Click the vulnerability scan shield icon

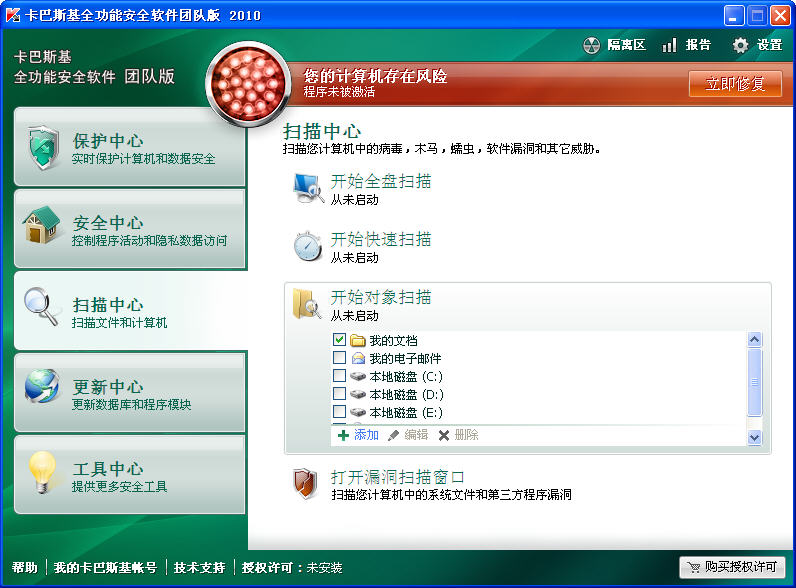306,484
